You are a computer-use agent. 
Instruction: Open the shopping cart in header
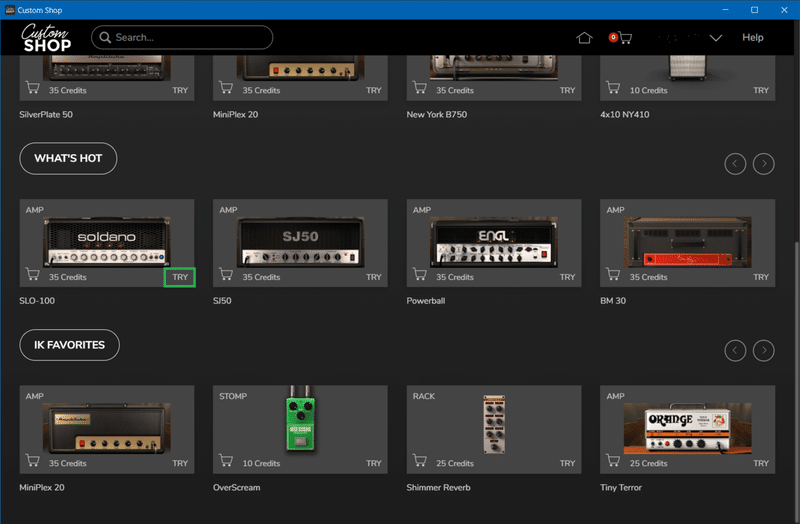pyautogui.click(x=621, y=38)
